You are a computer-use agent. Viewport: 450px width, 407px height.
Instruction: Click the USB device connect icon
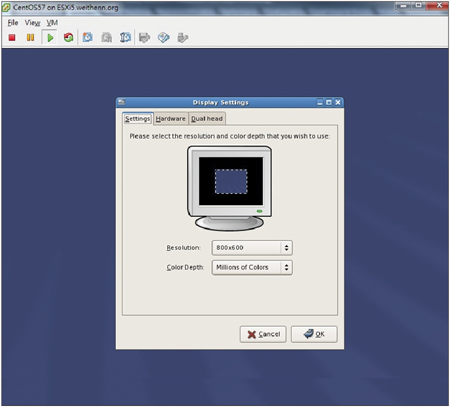[183, 37]
